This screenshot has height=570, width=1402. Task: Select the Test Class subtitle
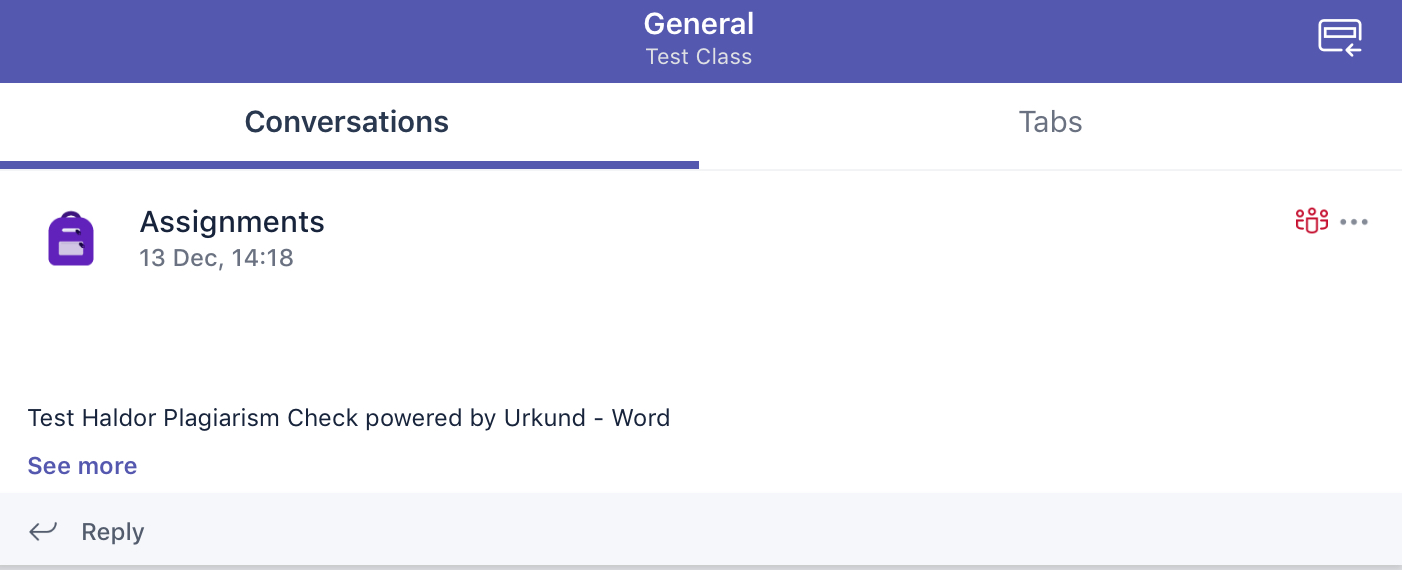pos(699,57)
